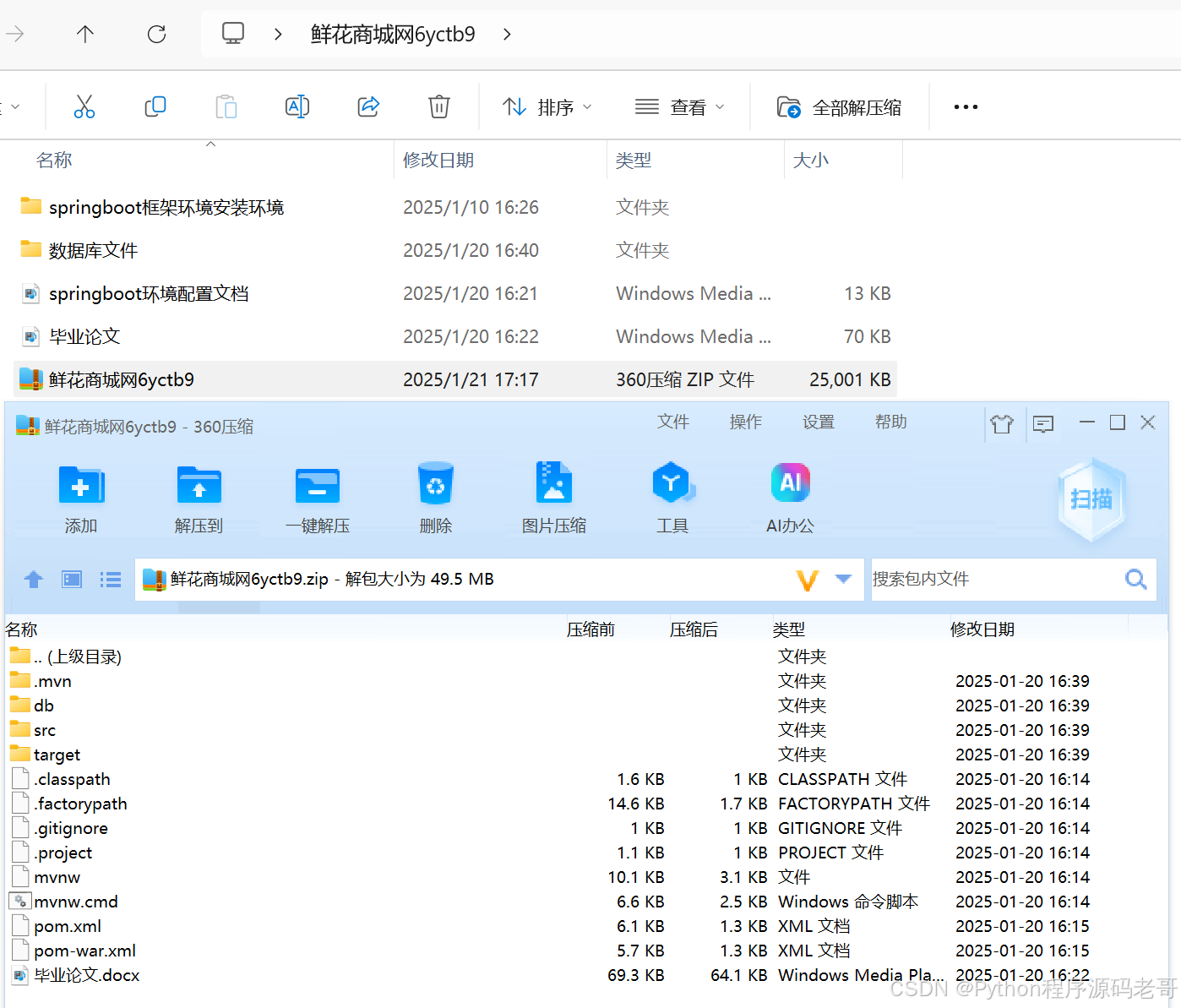Image resolution: width=1181 pixels, height=1008 pixels.
Task: Click the 扫描 scan shield button
Action: (1091, 499)
